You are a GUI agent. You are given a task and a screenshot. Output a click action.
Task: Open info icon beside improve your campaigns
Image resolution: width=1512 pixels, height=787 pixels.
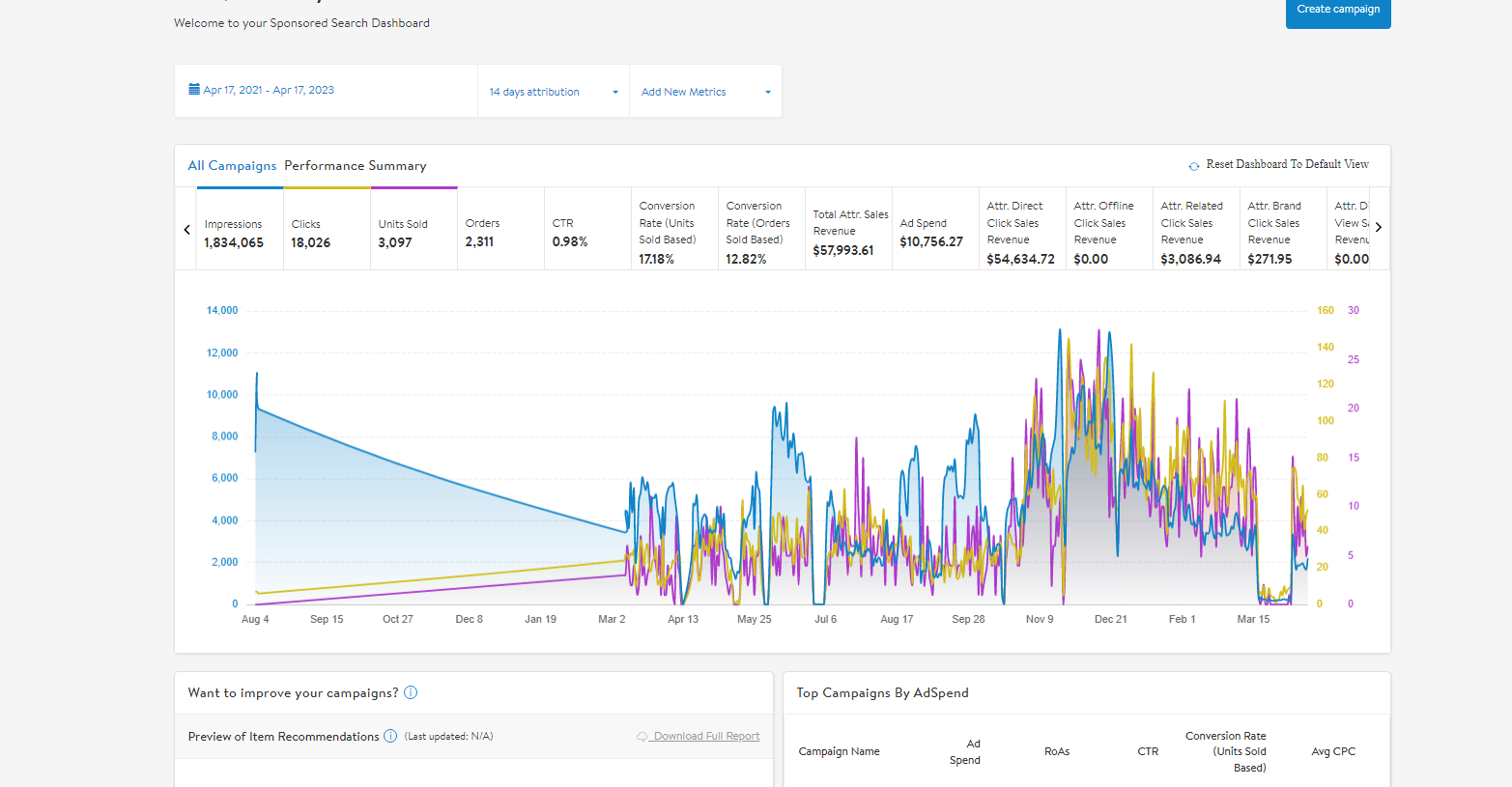tap(411, 692)
